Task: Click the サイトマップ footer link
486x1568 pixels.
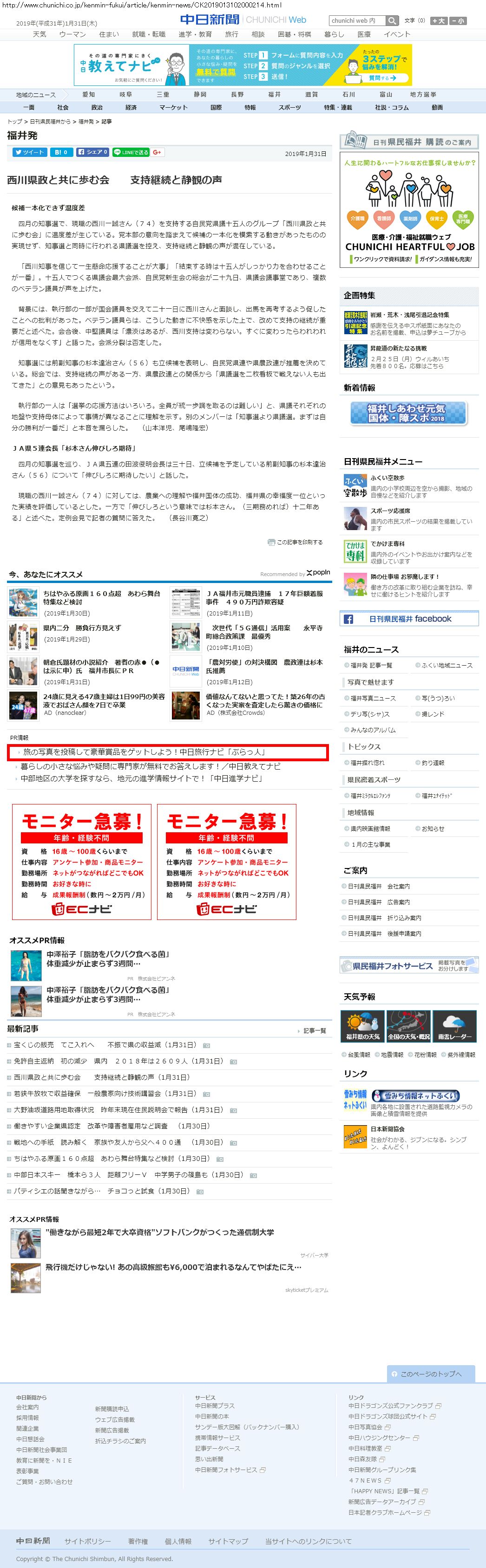Action: [229, 1541]
